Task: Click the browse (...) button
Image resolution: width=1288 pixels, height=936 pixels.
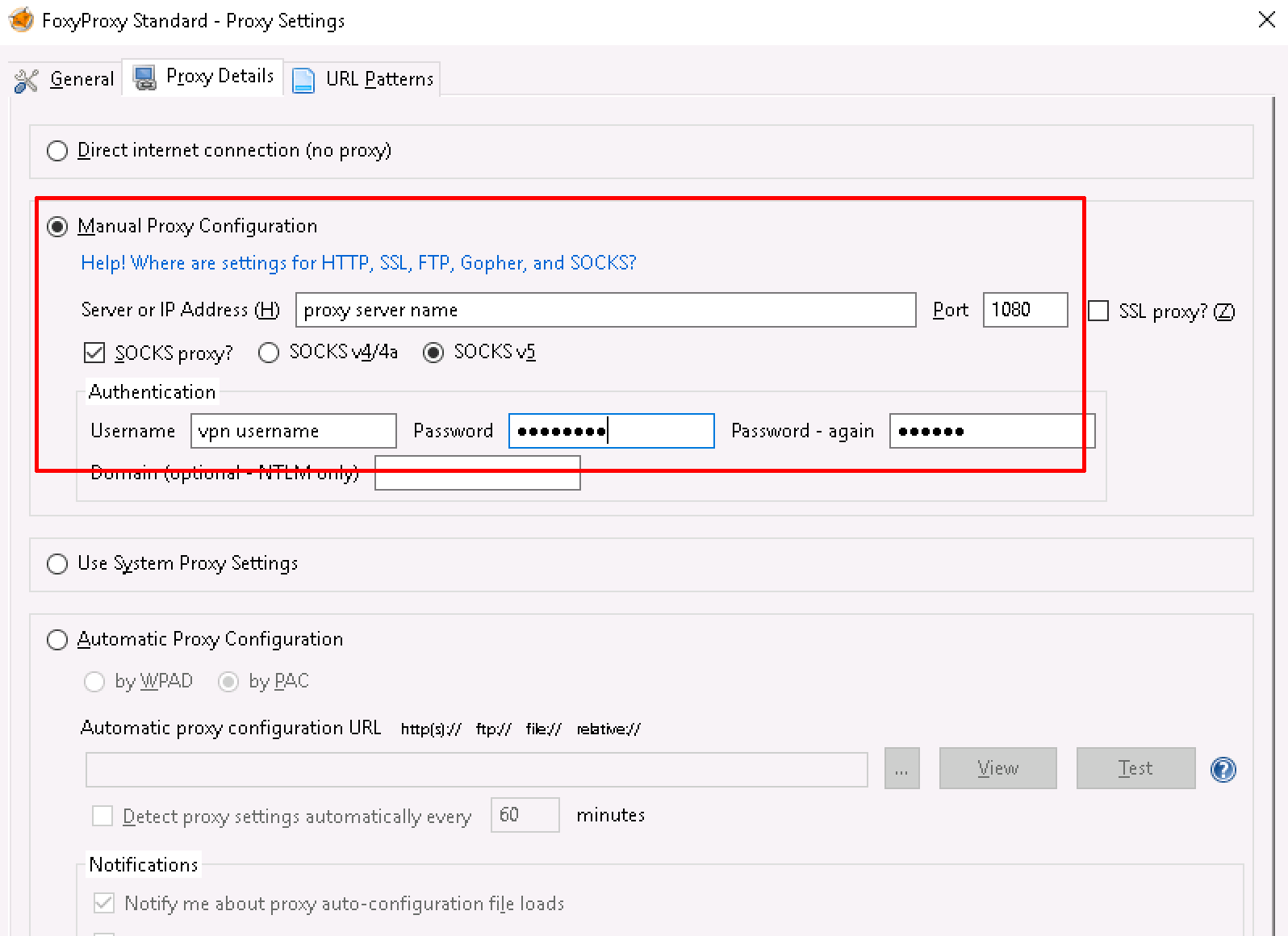Action: pos(902,768)
